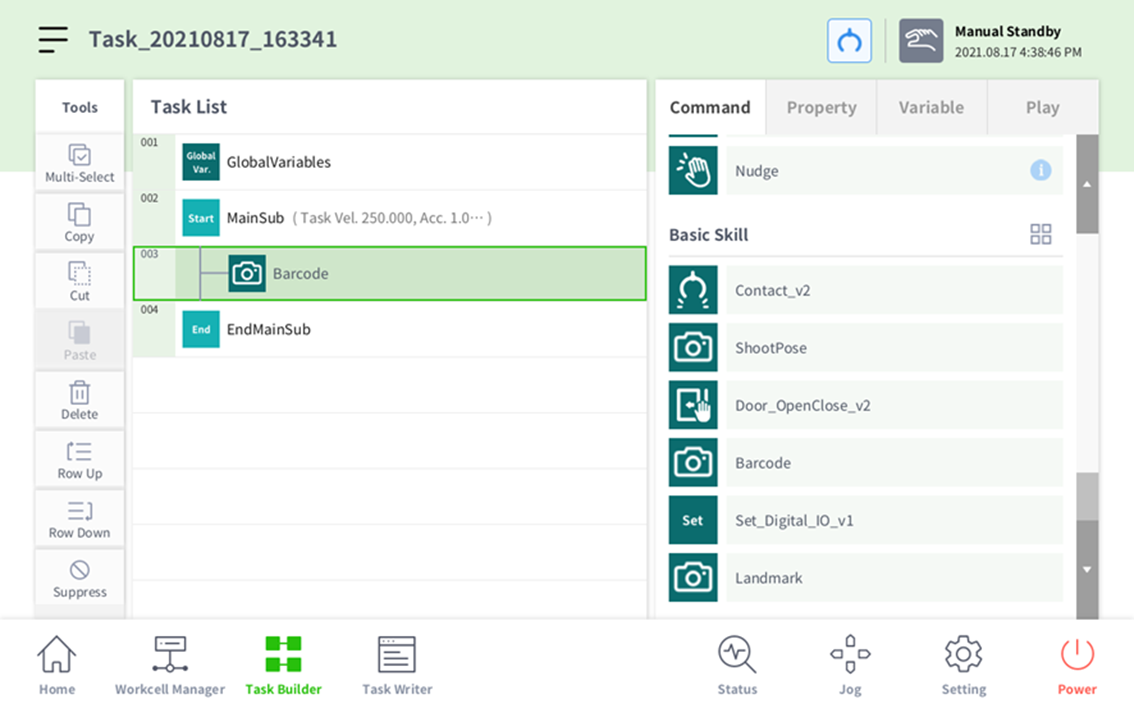1134x708 pixels.
Task: Select the MainSub row in Task List
Action: click(390, 218)
